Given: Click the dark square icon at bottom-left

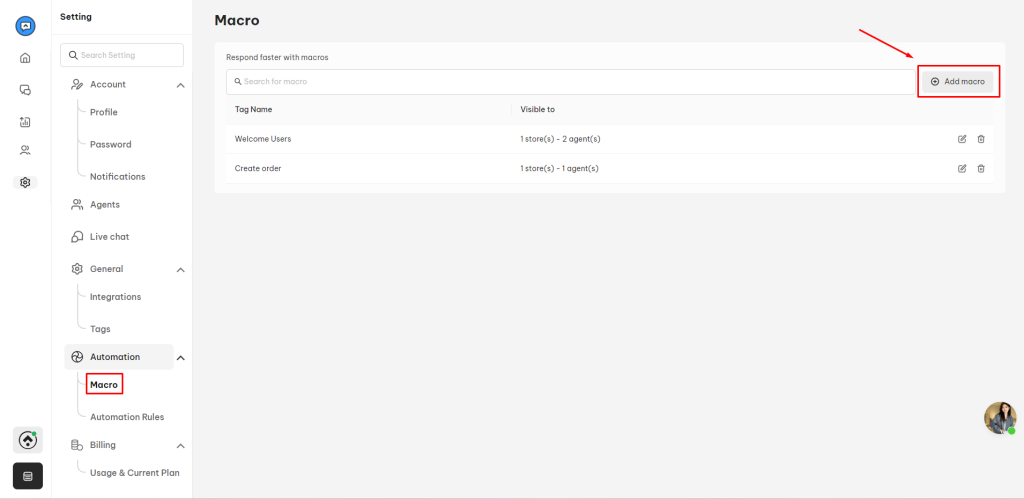Looking at the screenshot, I should click(x=27, y=476).
